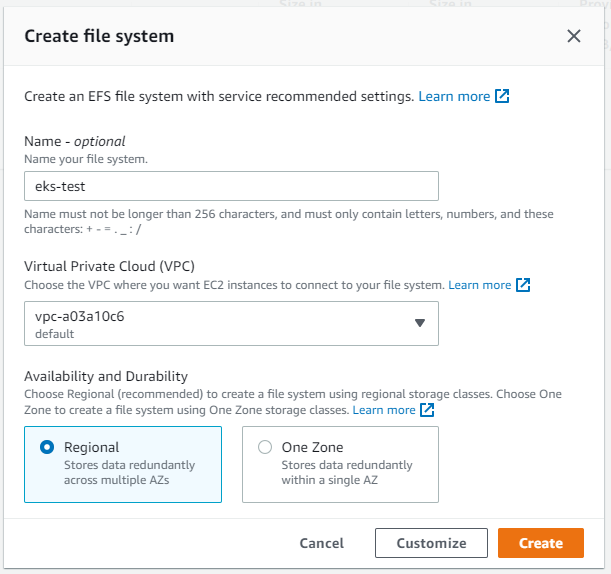The image size is (611, 574).
Task: Click the Name input field containing eks-test
Action: click(231, 186)
